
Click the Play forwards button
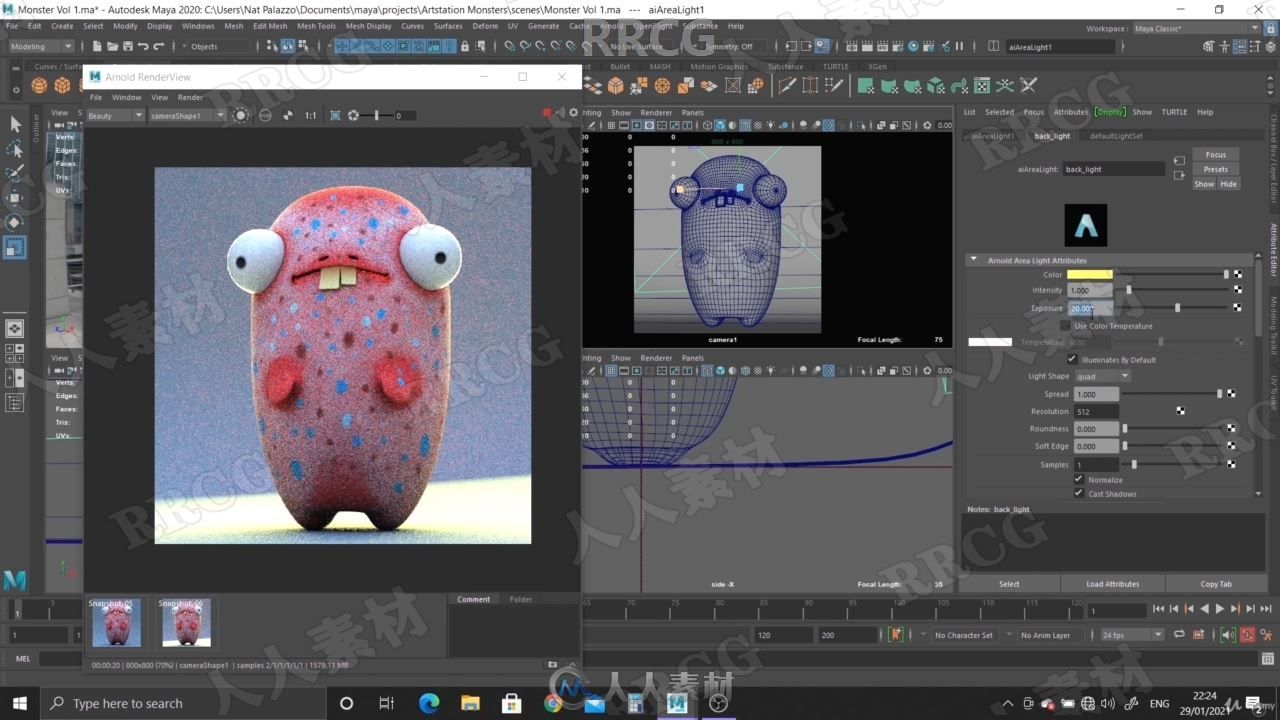(1219, 609)
